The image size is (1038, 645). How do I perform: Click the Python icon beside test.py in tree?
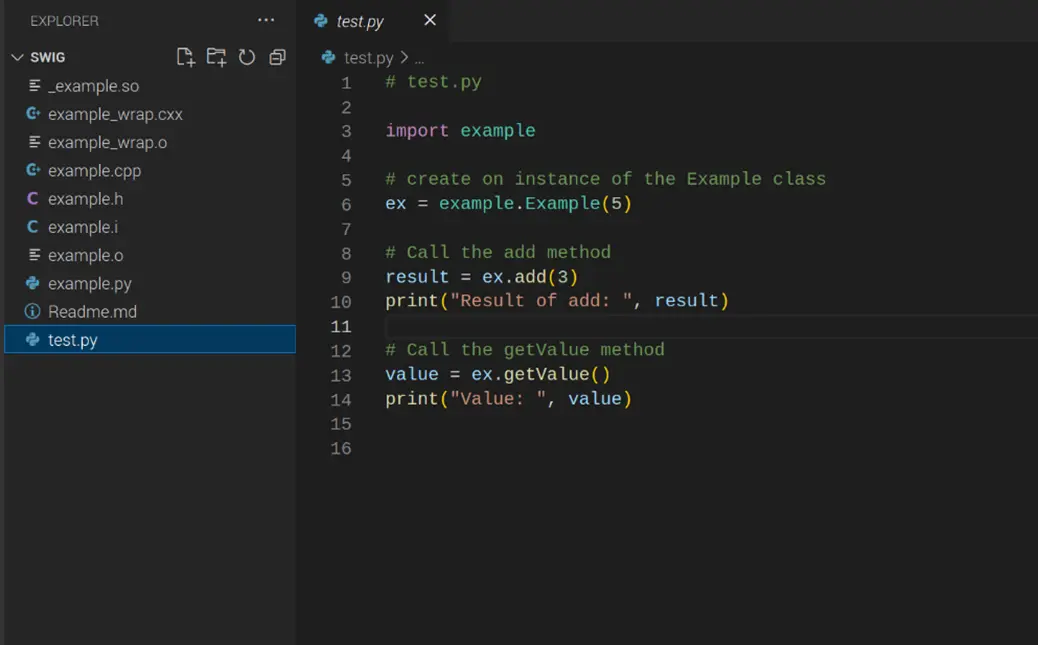click(x=32, y=340)
